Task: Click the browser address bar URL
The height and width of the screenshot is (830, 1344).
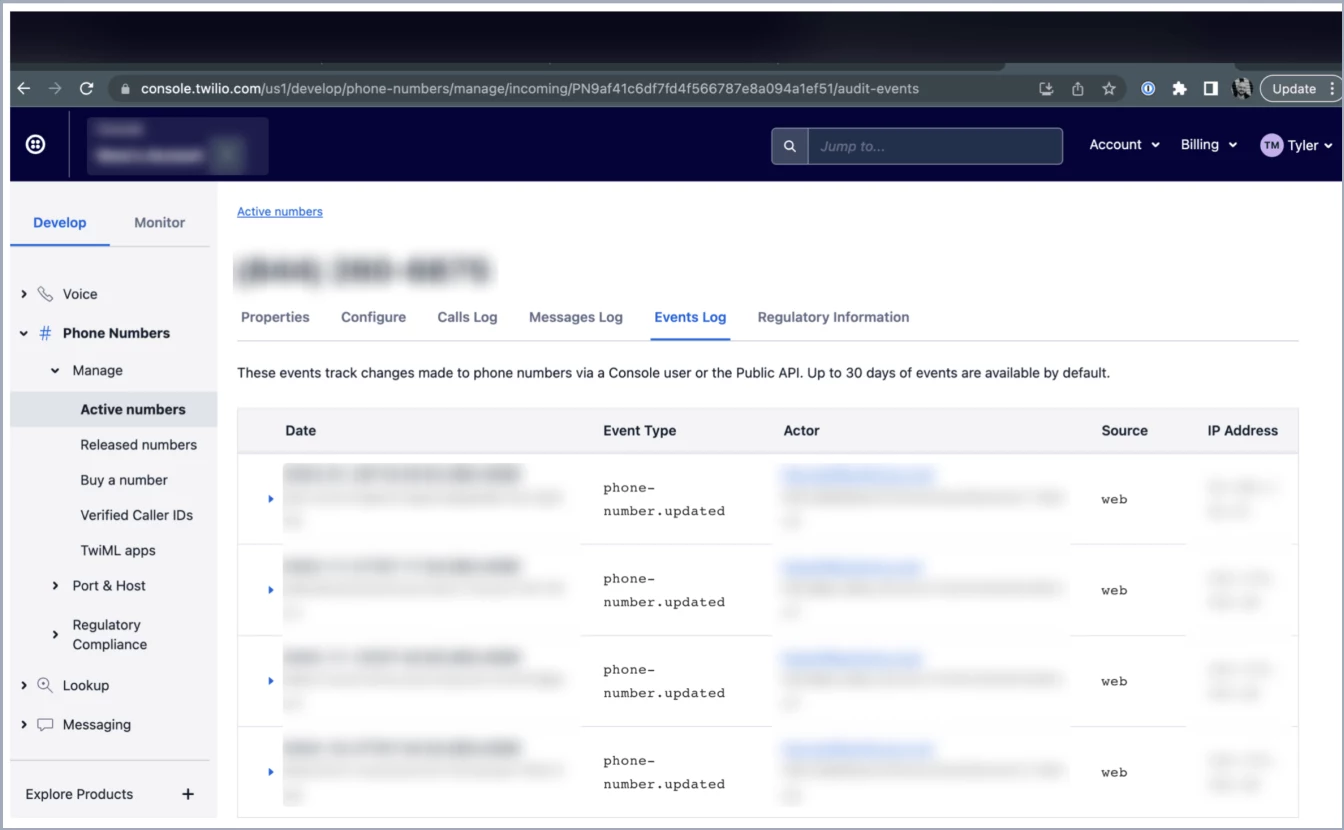Action: click(x=529, y=89)
